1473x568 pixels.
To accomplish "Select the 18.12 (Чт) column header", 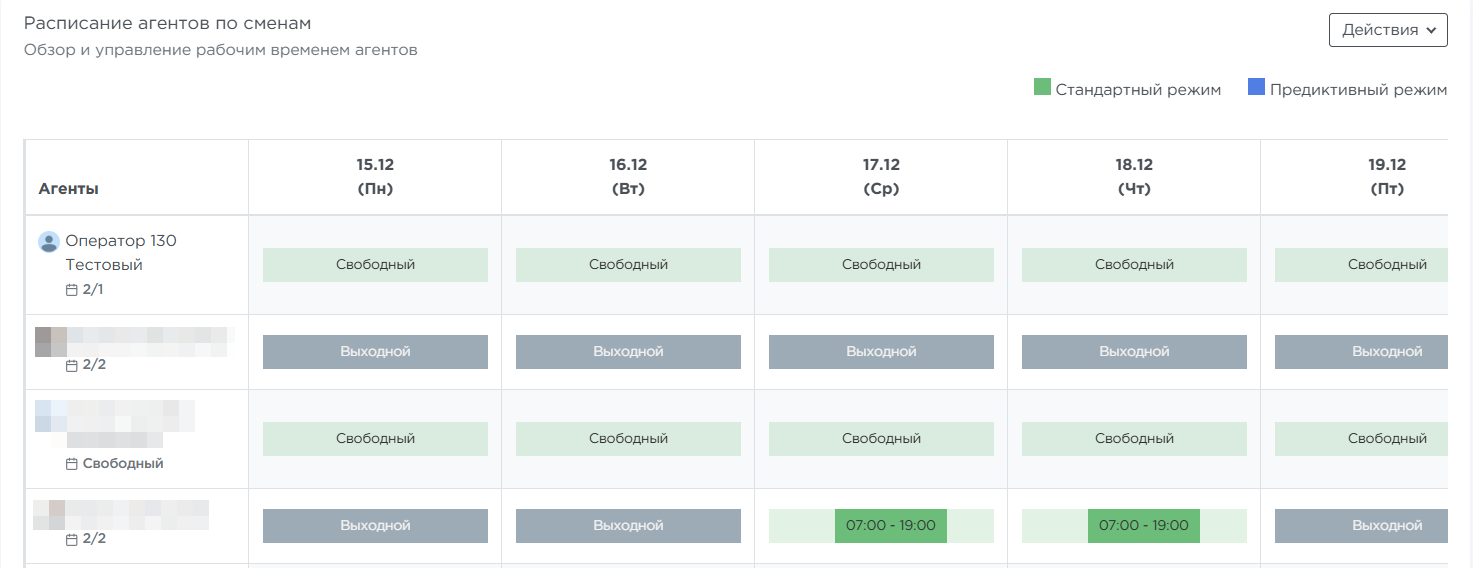I will tap(1134, 177).
